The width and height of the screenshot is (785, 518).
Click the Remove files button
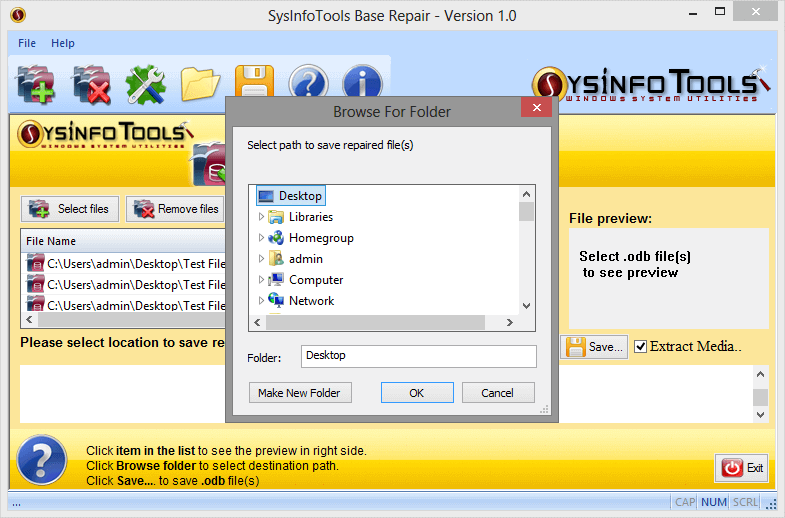175,209
